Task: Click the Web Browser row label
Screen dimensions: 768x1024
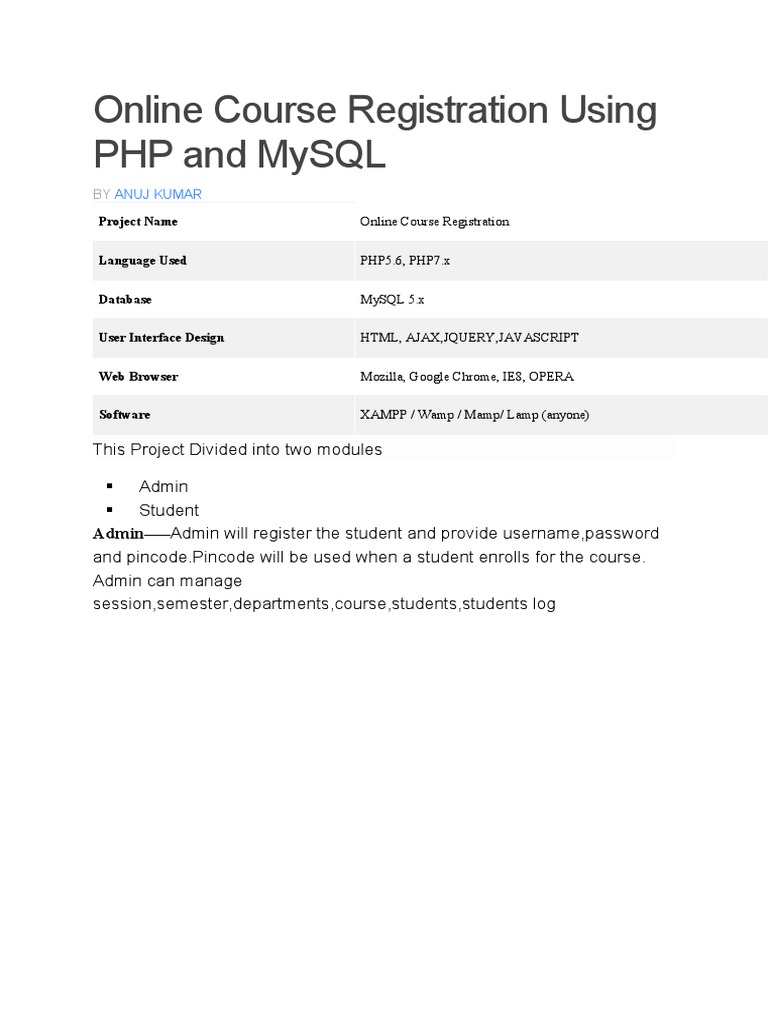Action: [138, 376]
